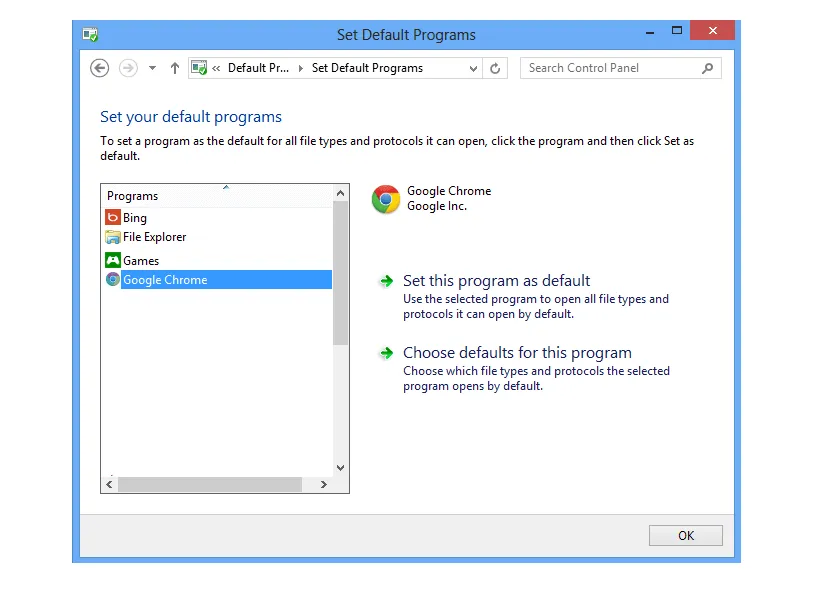The width and height of the screenshot is (818, 603).
Task: Click the search magnifier icon
Action: pos(707,68)
